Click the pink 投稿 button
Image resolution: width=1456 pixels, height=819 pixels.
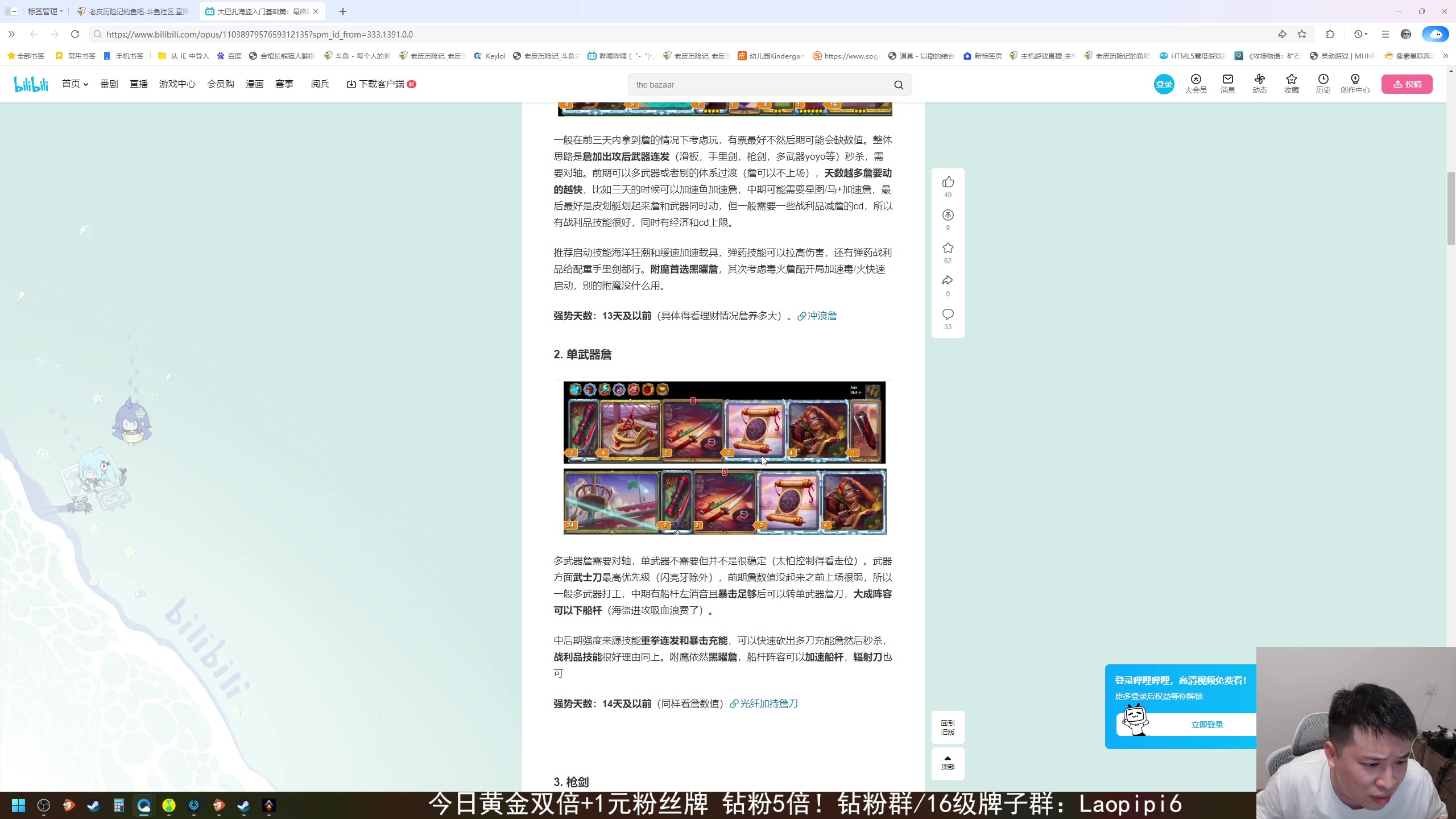pos(1407,84)
